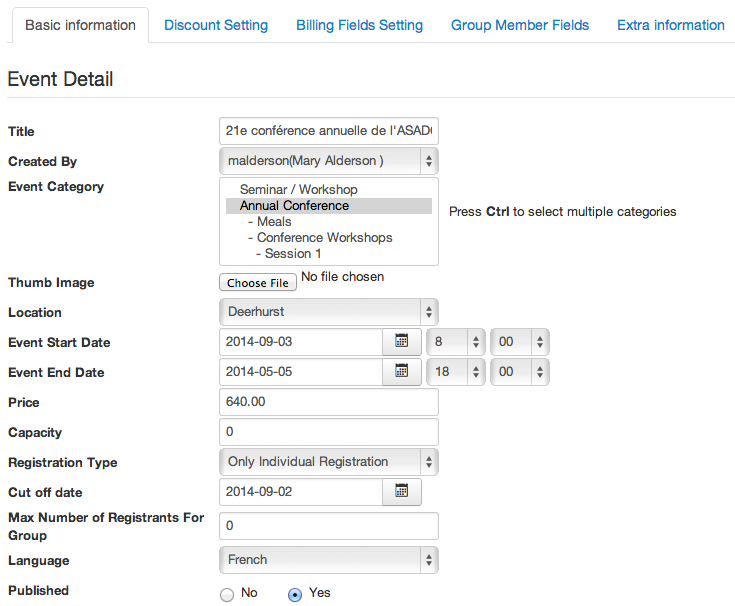Go to the Group Member Fields tab
Screen dimensions: 735x606
pos(520,25)
